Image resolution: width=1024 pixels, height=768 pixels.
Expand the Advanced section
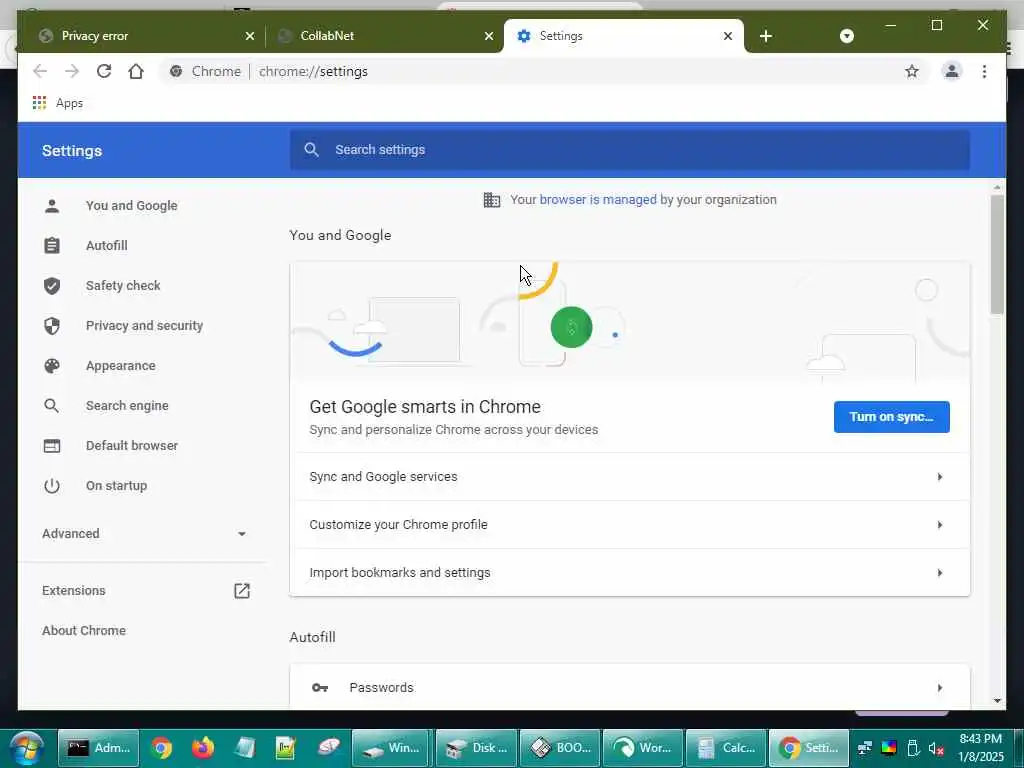point(144,534)
